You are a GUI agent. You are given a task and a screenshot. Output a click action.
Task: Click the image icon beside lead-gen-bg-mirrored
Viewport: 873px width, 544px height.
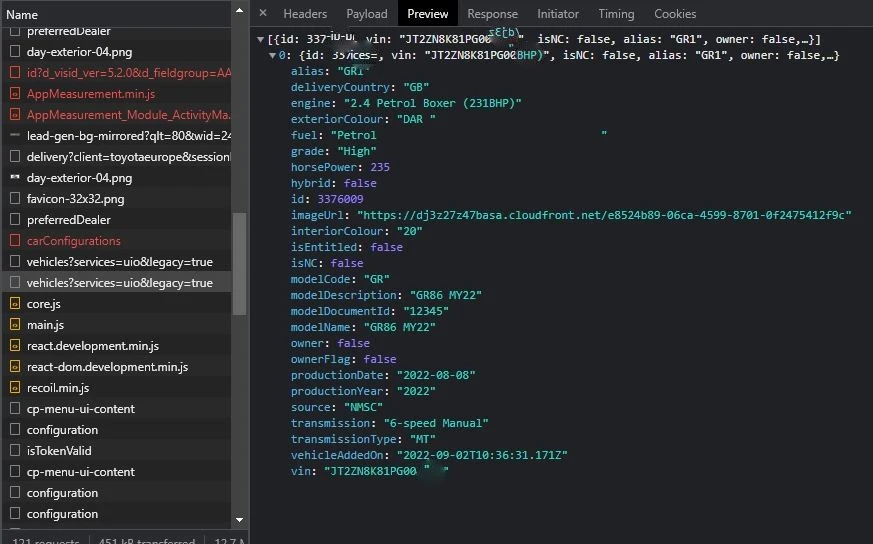[x=15, y=135]
